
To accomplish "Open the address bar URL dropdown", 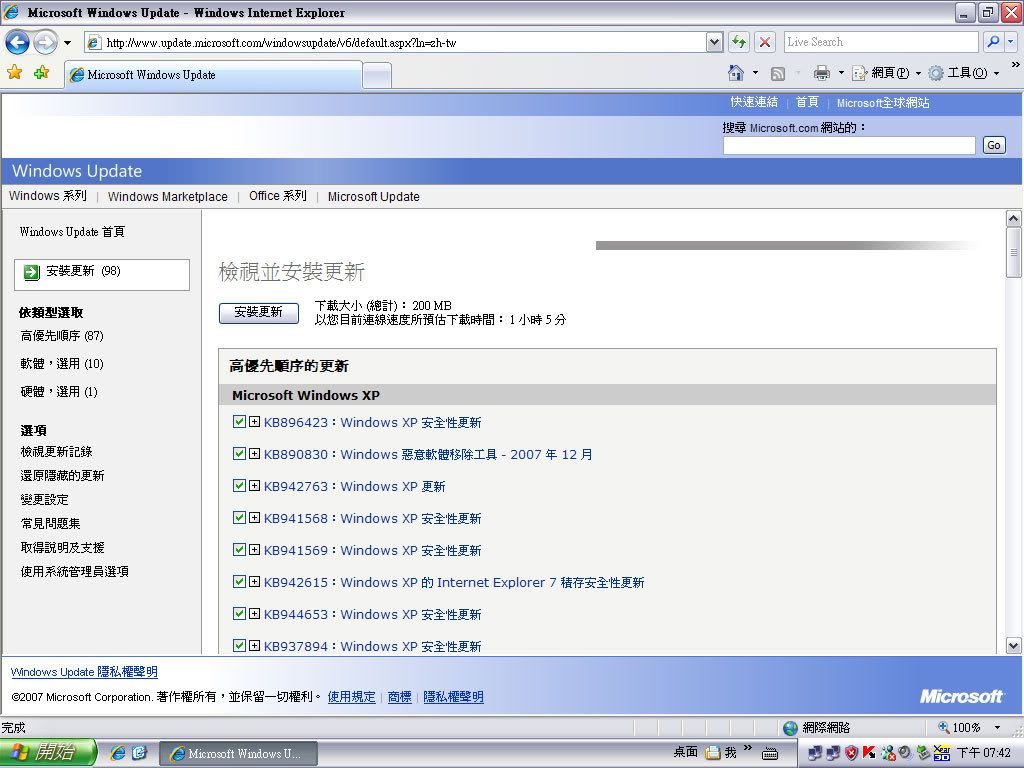I will [x=714, y=42].
